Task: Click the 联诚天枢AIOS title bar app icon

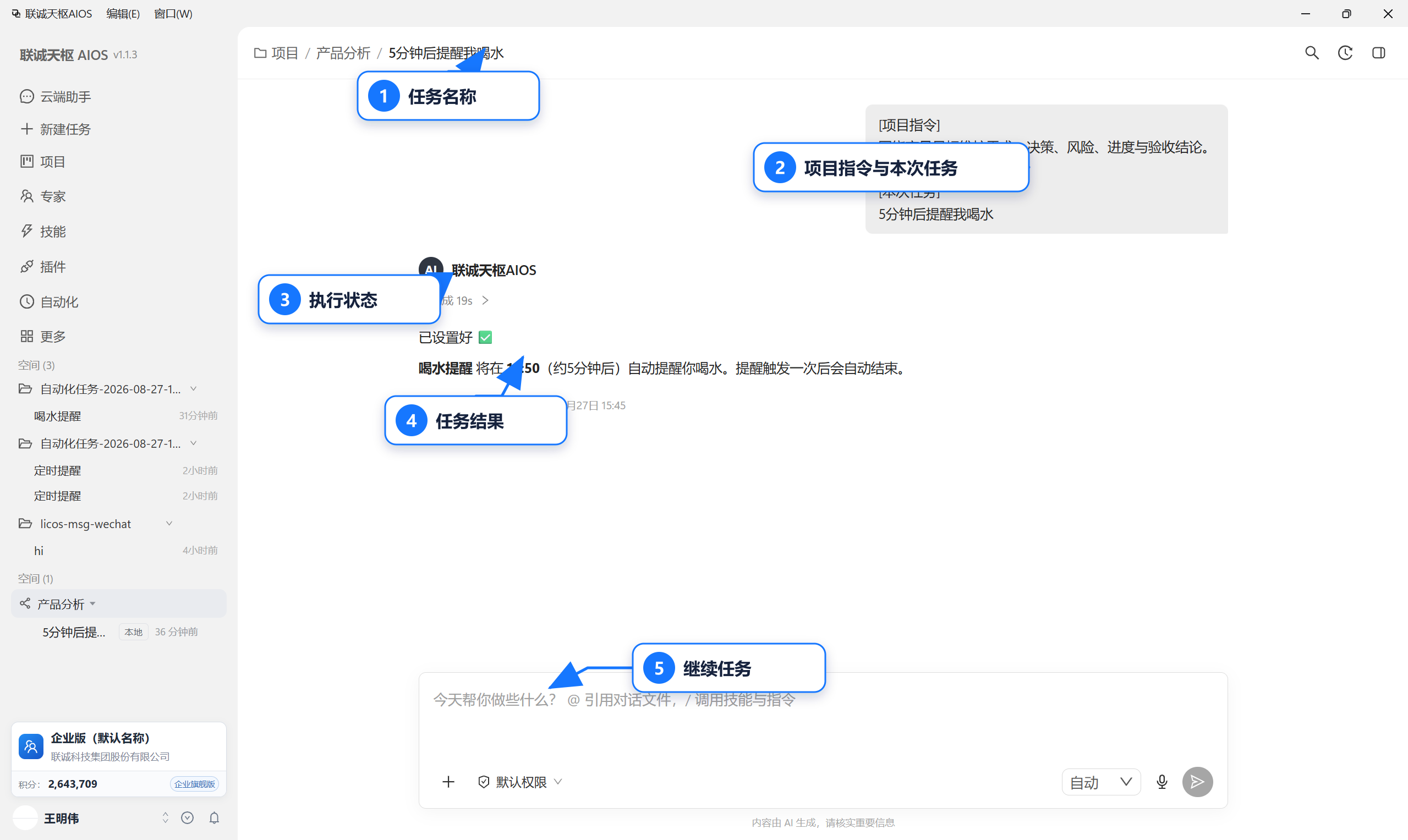Action: [16, 14]
